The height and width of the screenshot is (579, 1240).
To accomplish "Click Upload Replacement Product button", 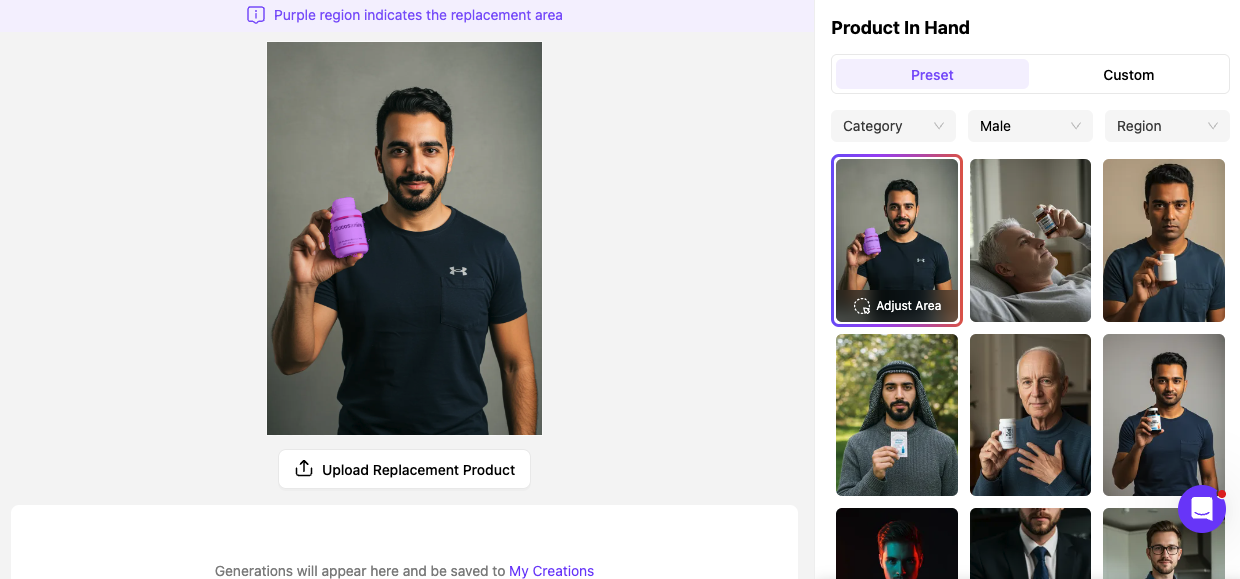I will [404, 469].
